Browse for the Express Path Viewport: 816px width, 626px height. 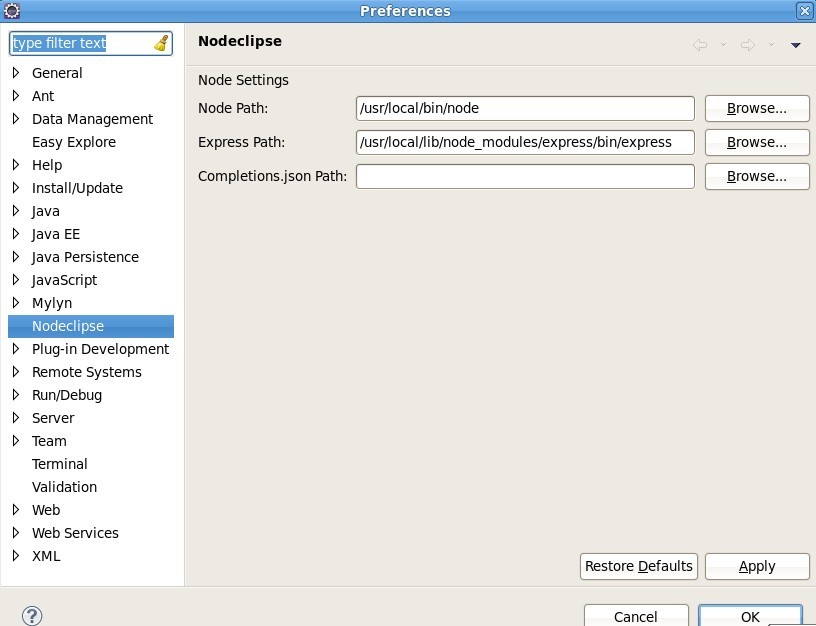(757, 142)
